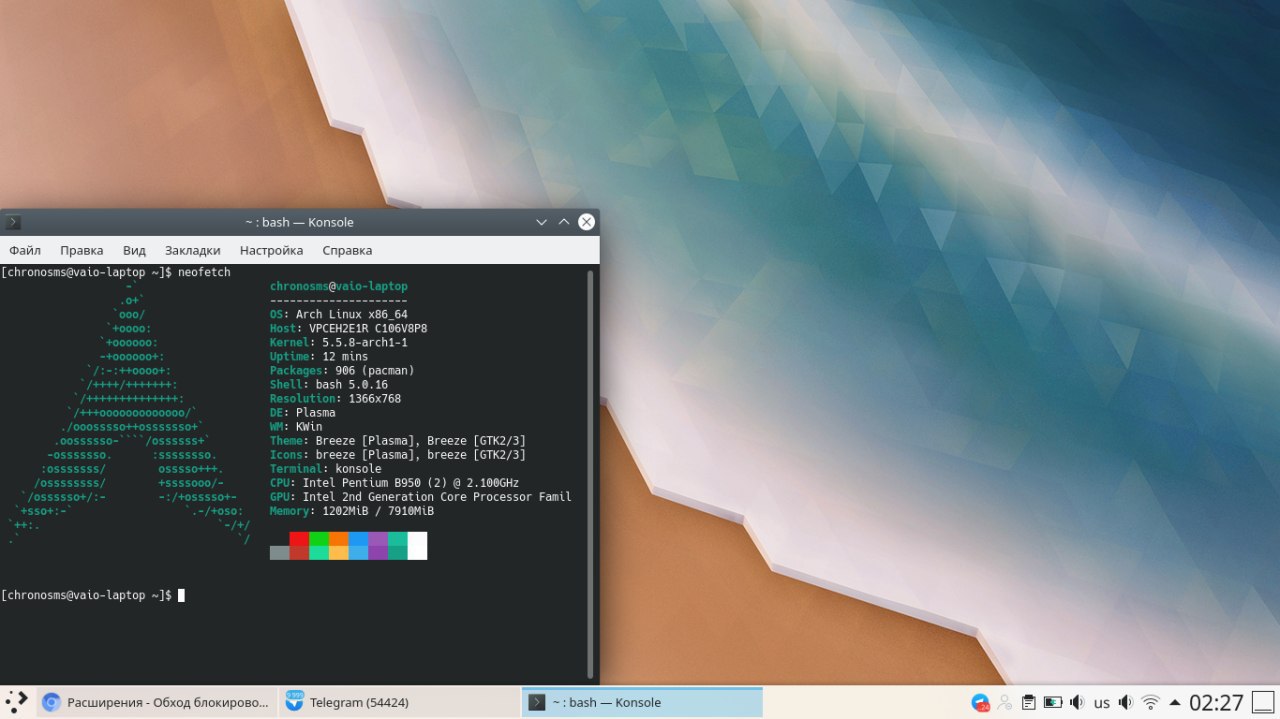Click the 'Kernel: 5.5.8-arch1-1' line

pos(339,342)
